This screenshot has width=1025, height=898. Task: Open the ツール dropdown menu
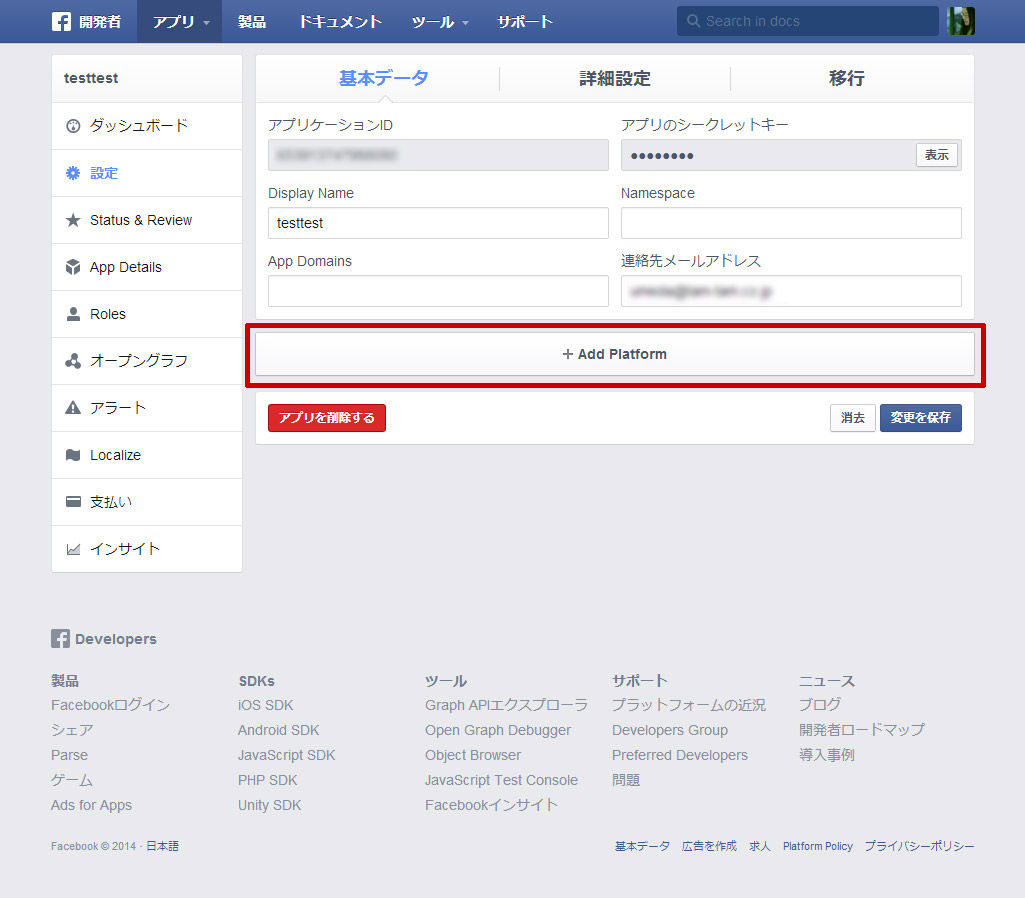pos(440,22)
